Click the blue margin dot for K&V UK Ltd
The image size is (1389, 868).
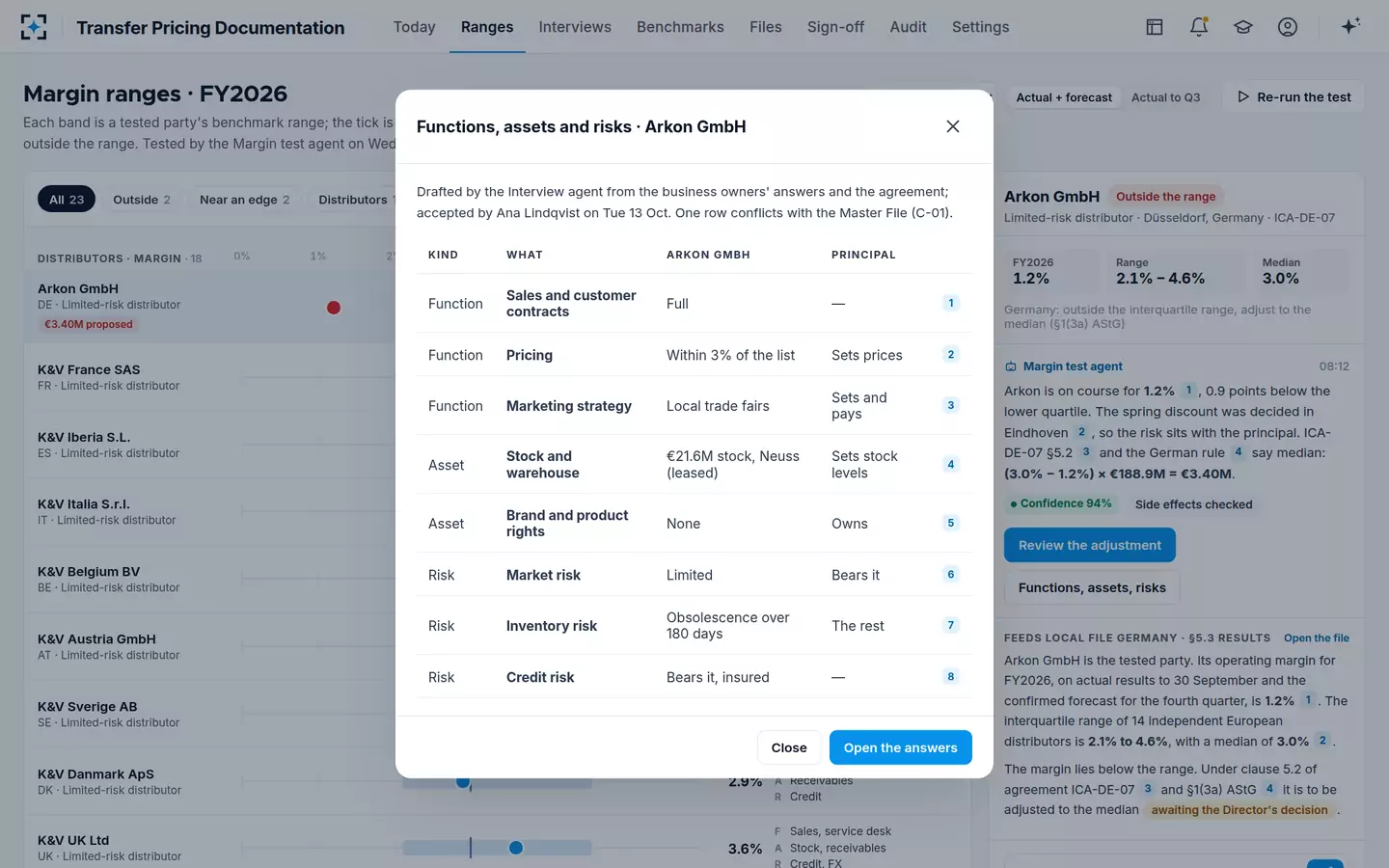(516, 848)
